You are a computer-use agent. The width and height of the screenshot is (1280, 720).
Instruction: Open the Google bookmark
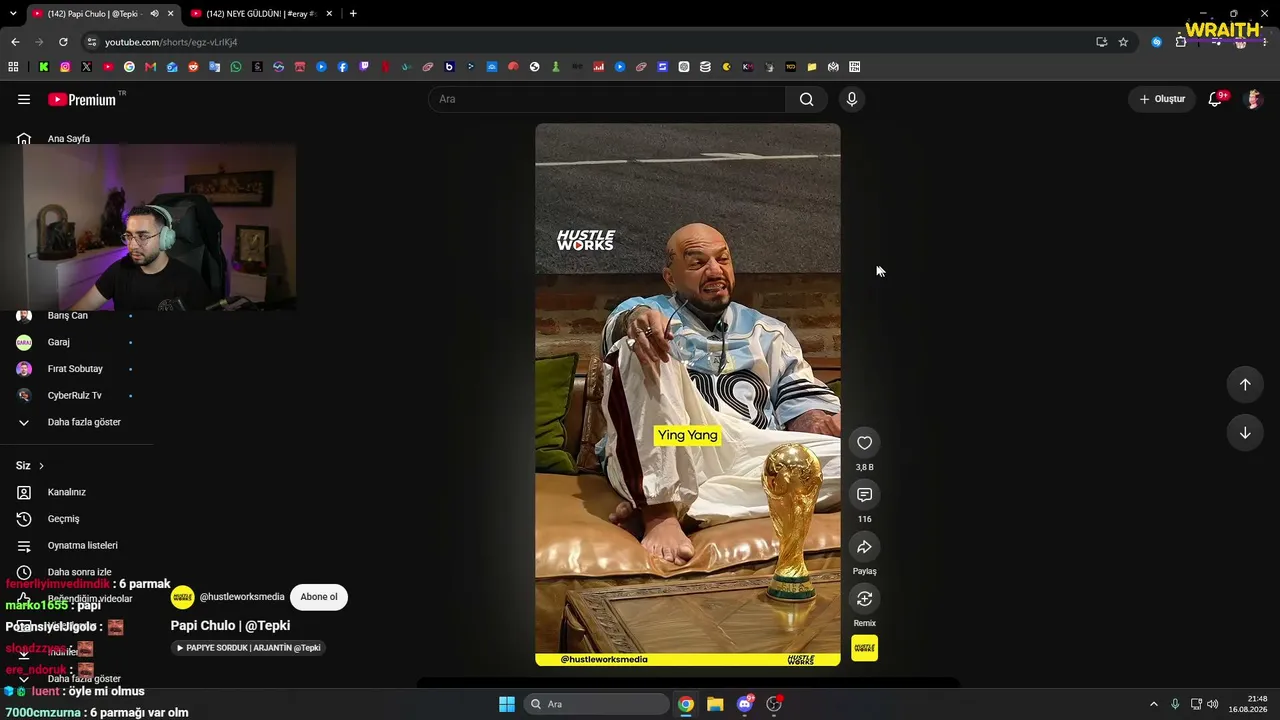point(129,67)
